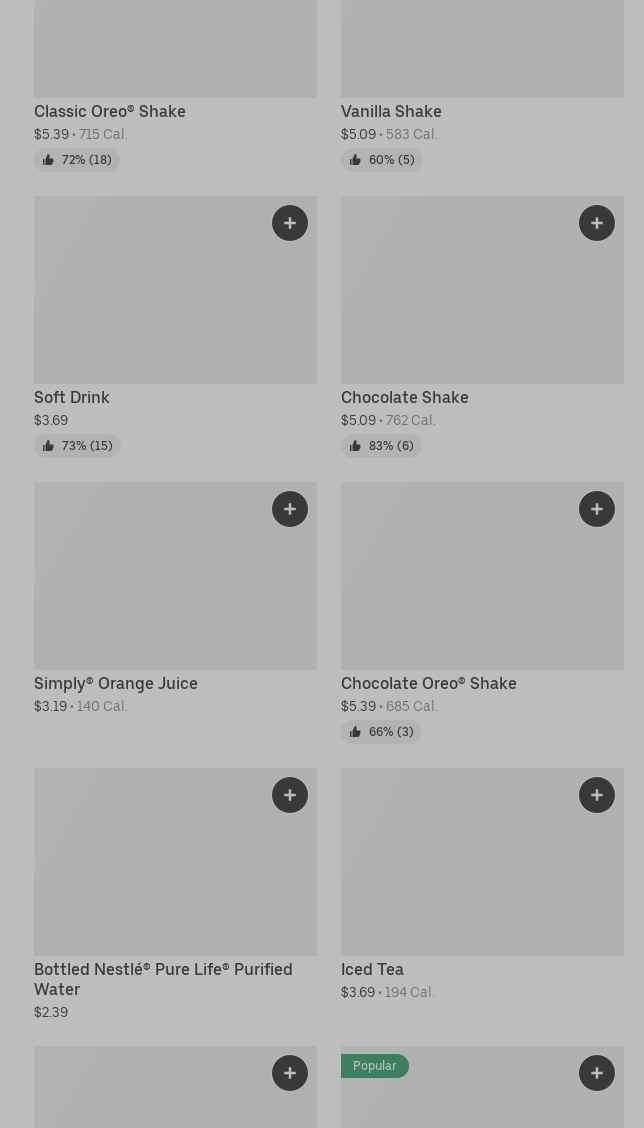Add Simply Orange Juice with plus icon

(x=290, y=509)
